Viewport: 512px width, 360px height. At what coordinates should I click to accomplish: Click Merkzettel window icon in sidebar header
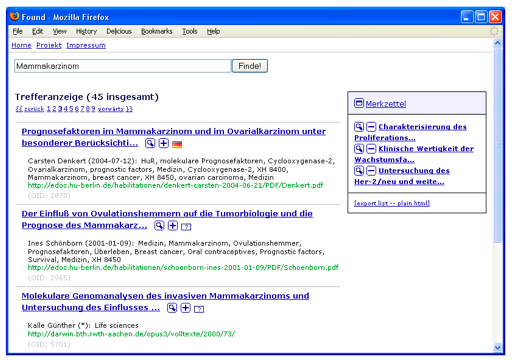[x=359, y=103]
